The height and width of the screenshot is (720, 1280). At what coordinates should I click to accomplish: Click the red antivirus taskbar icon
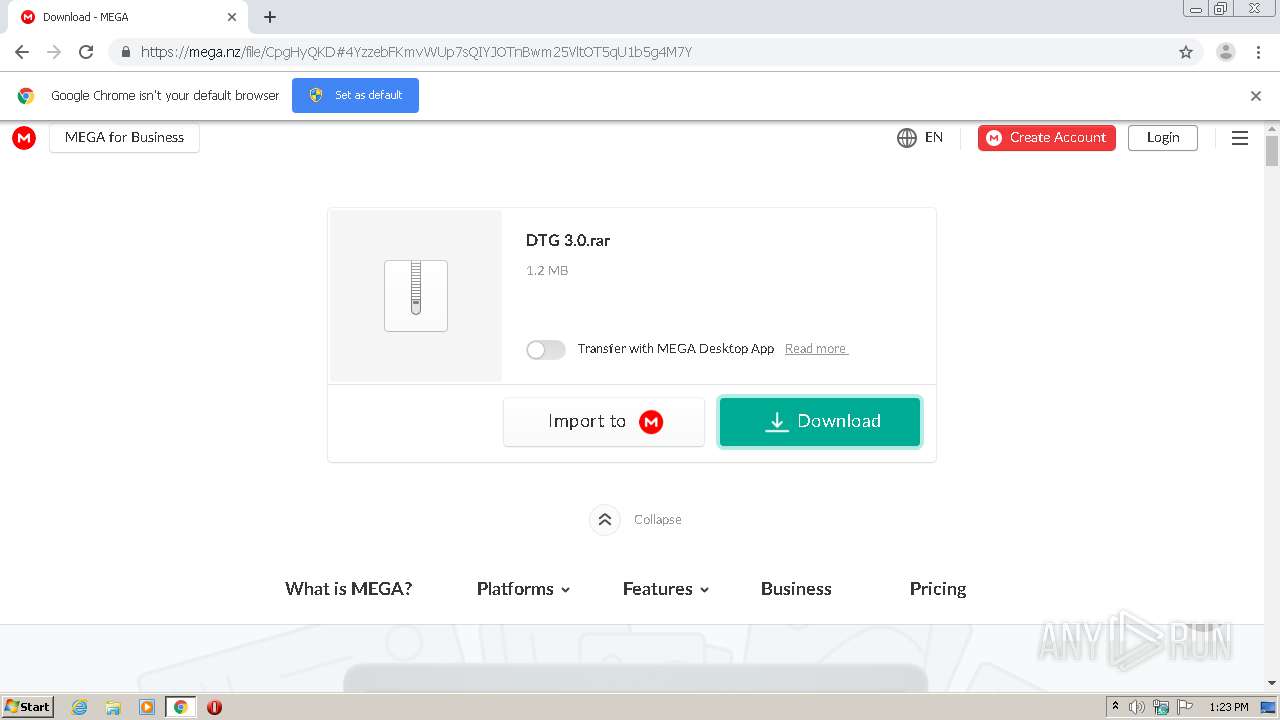click(x=214, y=707)
